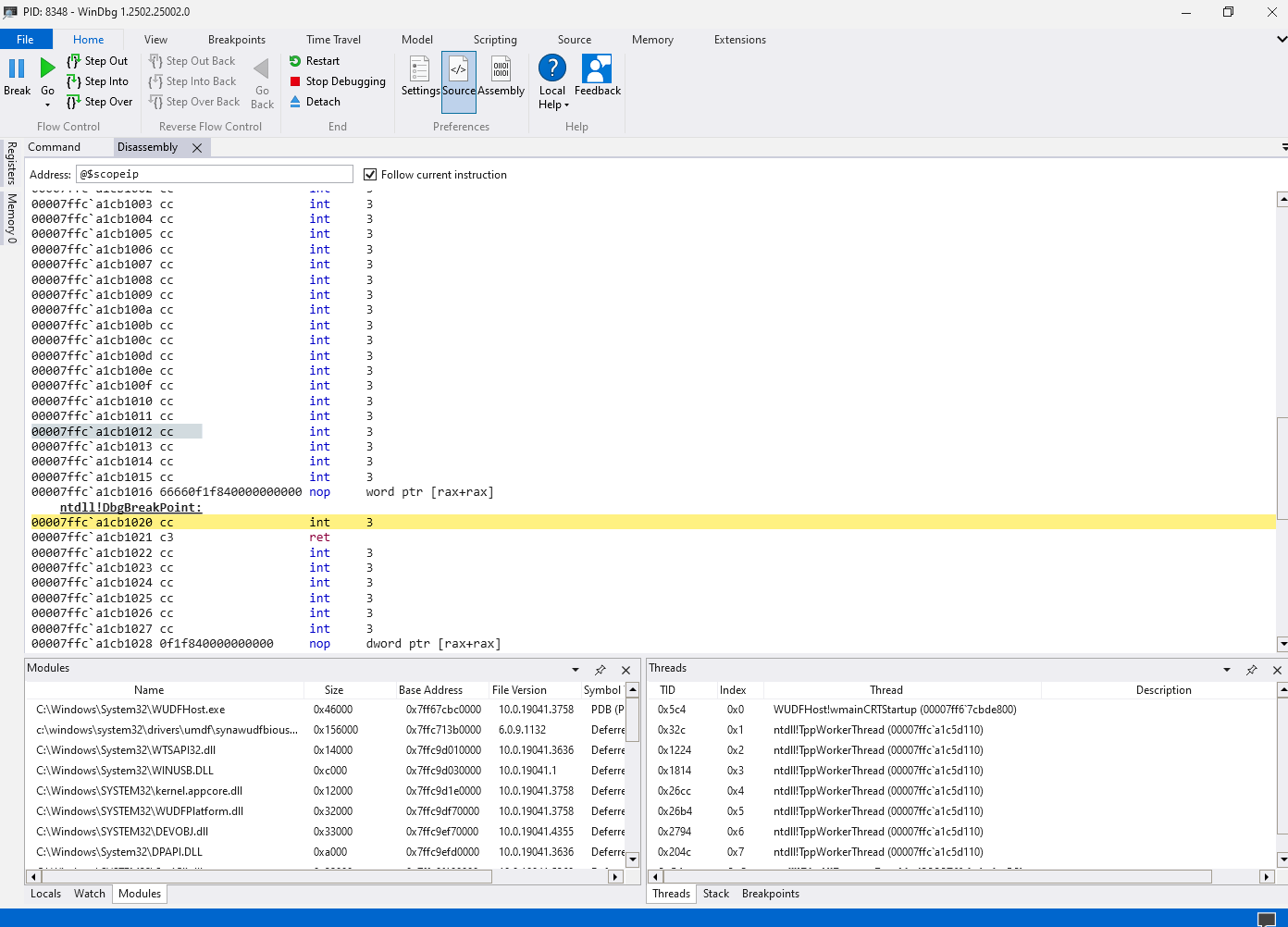Viewport: 1288px width, 927px height.
Task: Click the Go Back arrow icon
Action: pyautogui.click(x=262, y=68)
